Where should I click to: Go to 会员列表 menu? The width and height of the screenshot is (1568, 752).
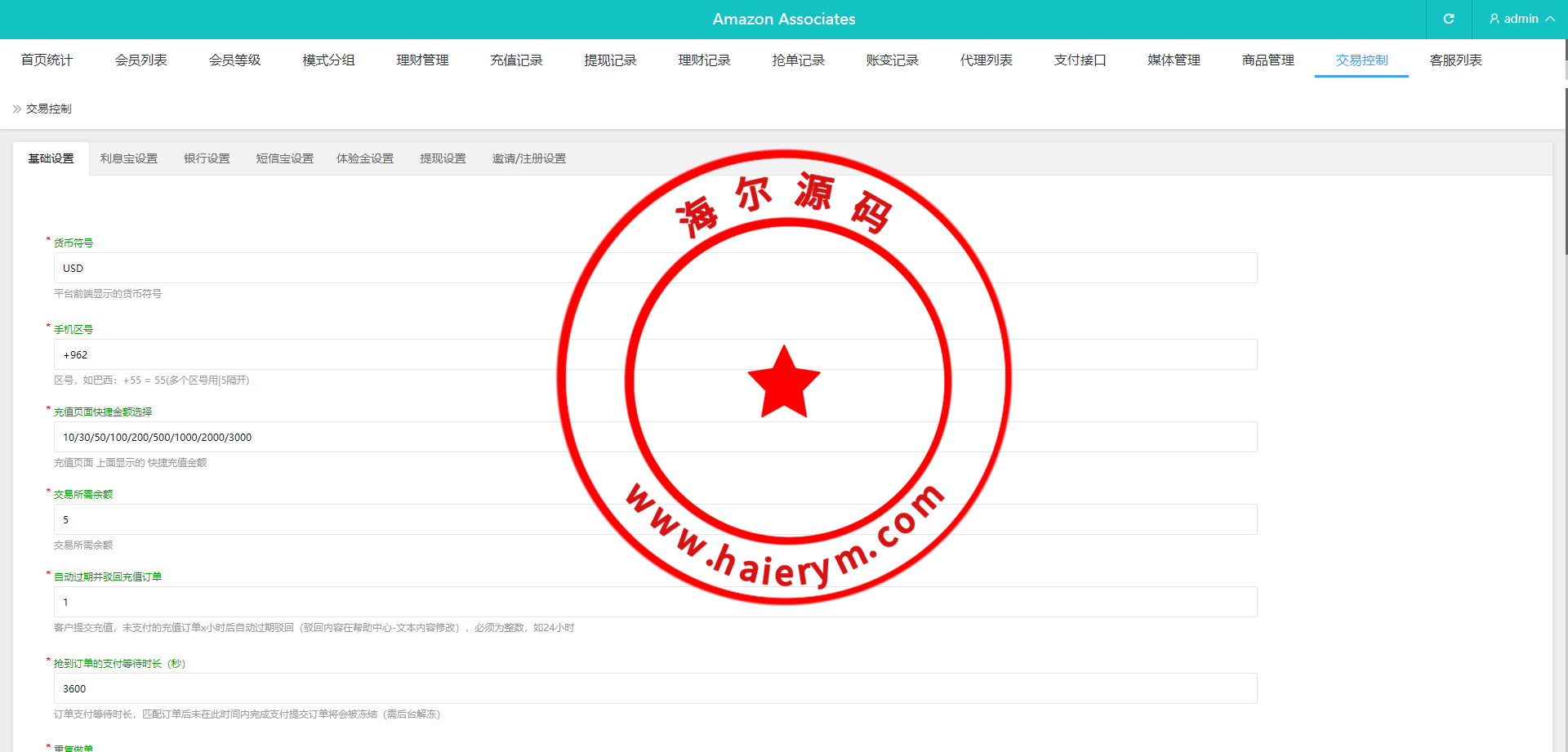pos(140,60)
